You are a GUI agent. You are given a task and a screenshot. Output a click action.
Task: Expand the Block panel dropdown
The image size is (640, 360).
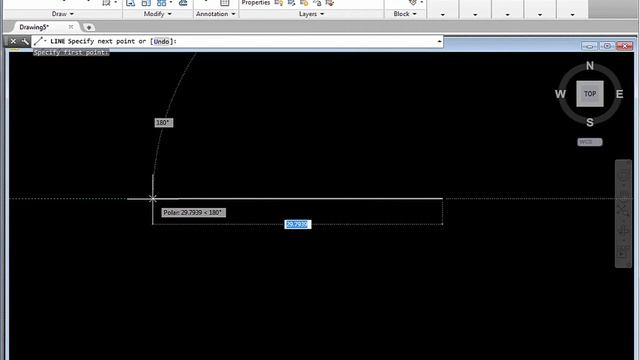[x=405, y=14]
